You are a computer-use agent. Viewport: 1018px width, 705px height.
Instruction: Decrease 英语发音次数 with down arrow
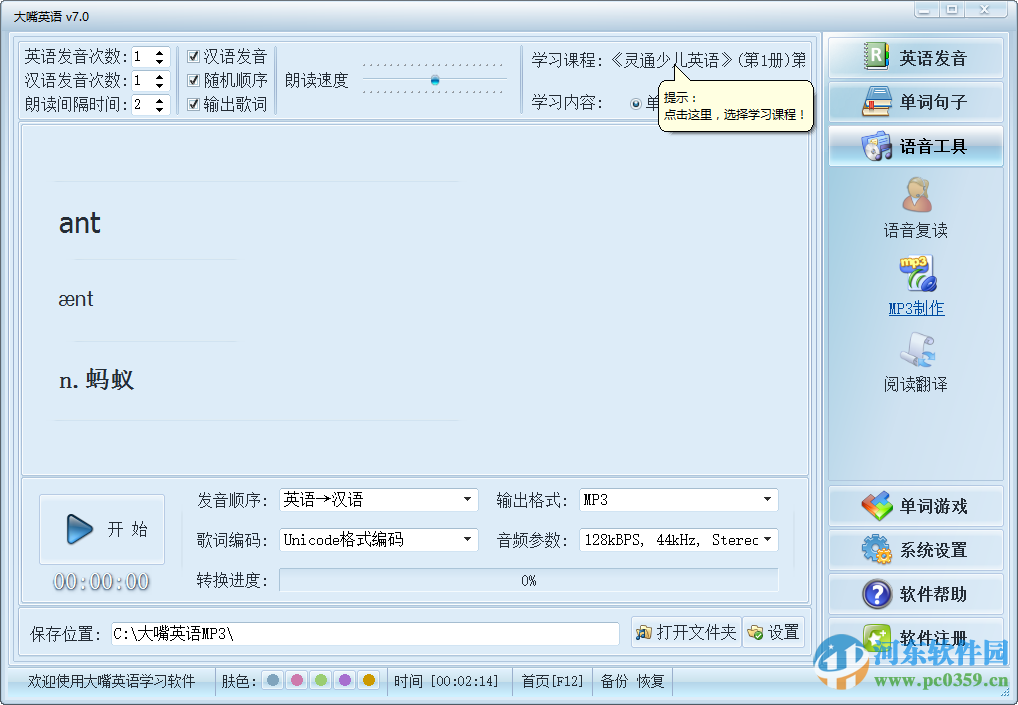click(160, 62)
